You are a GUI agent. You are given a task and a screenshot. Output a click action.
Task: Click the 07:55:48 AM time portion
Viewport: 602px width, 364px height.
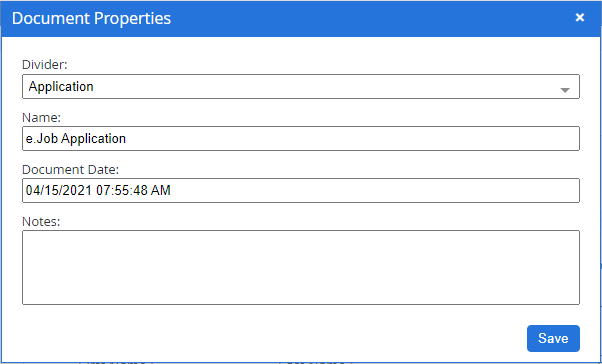point(133,190)
